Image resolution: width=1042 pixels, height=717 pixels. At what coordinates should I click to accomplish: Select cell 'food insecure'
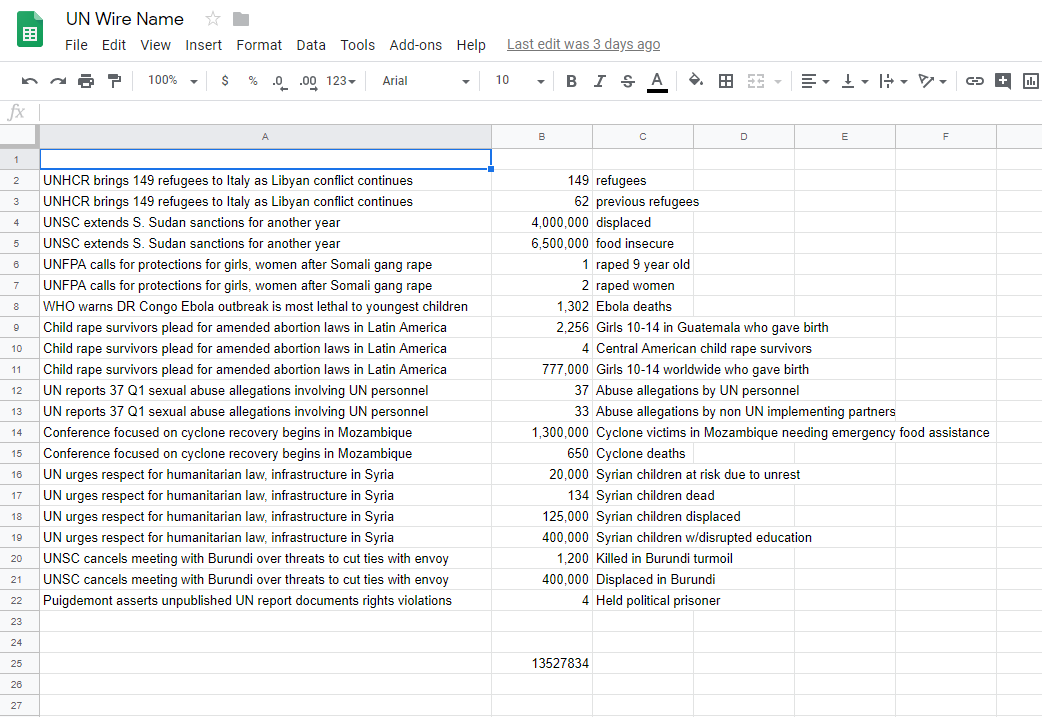click(643, 243)
